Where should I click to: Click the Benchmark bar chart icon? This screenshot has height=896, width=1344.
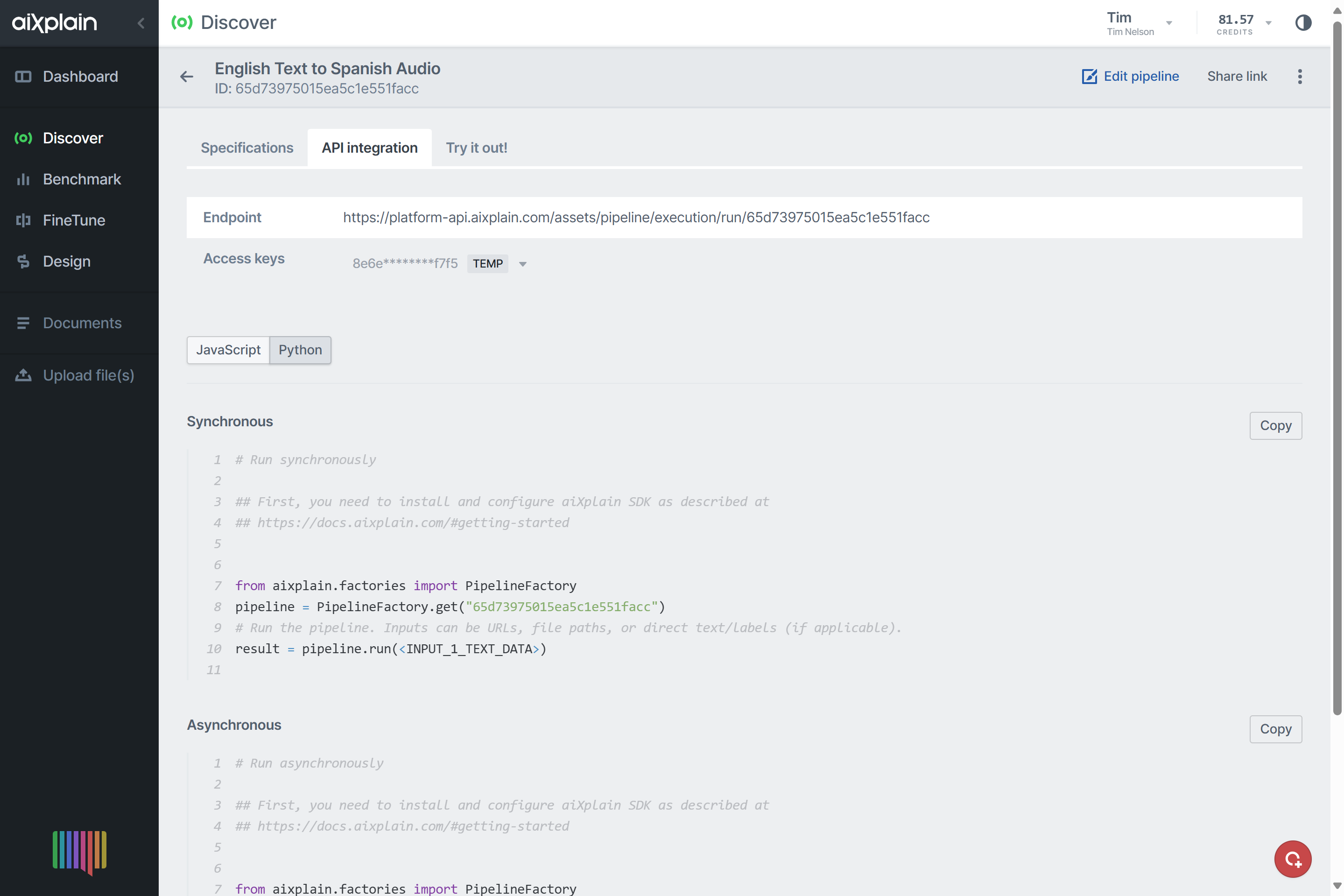point(23,179)
